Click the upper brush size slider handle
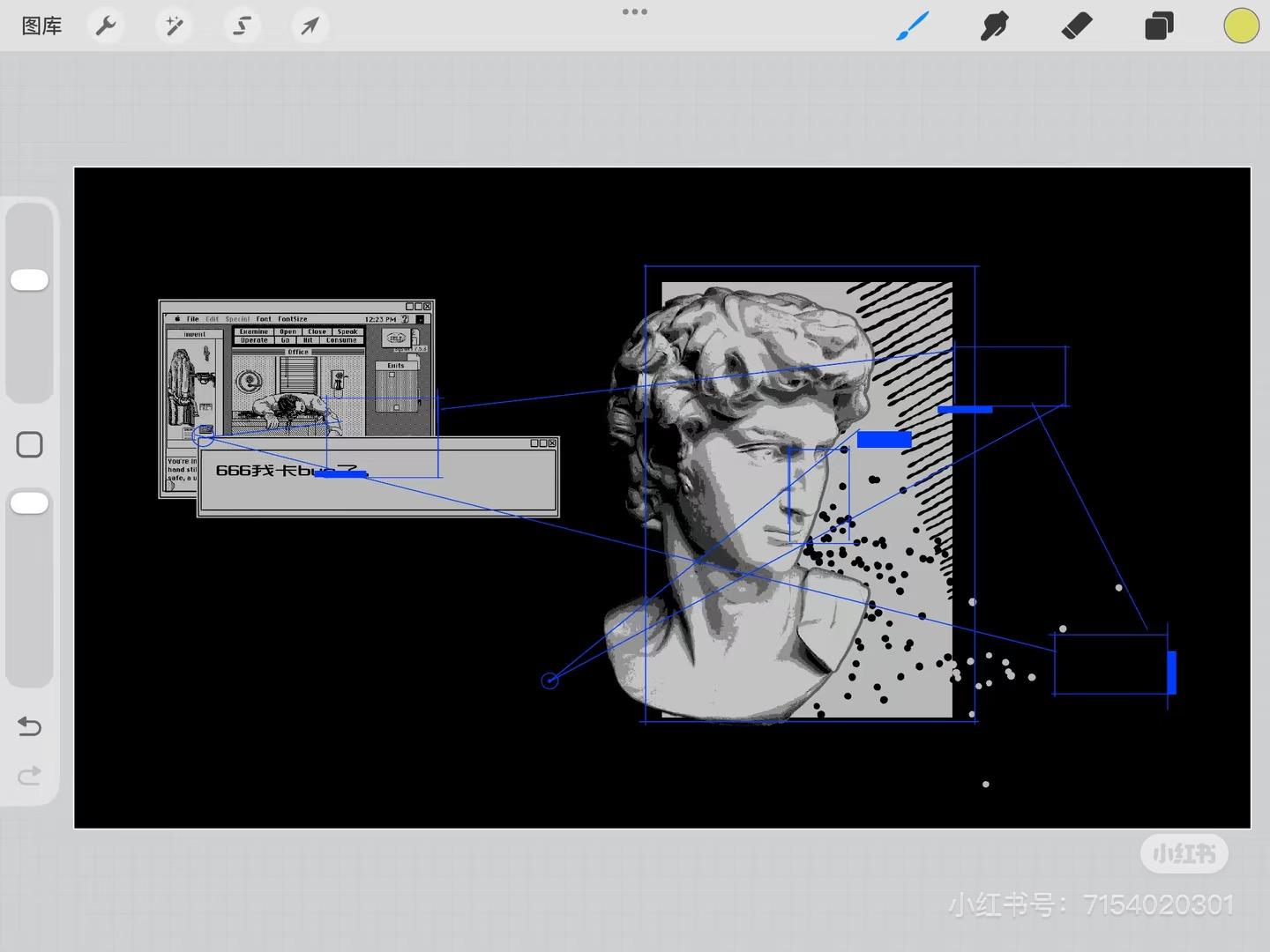Image resolution: width=1270 pixels, height=952 pixels. coord(29,280)
